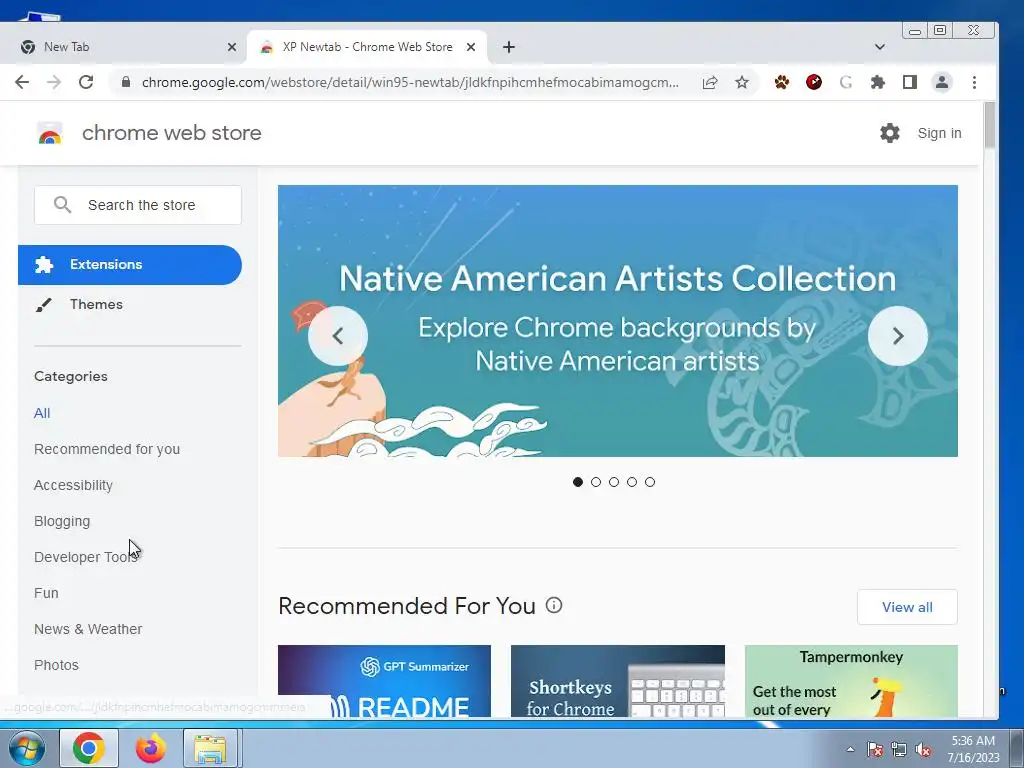Select the third carousel dot

coord(614,482)
